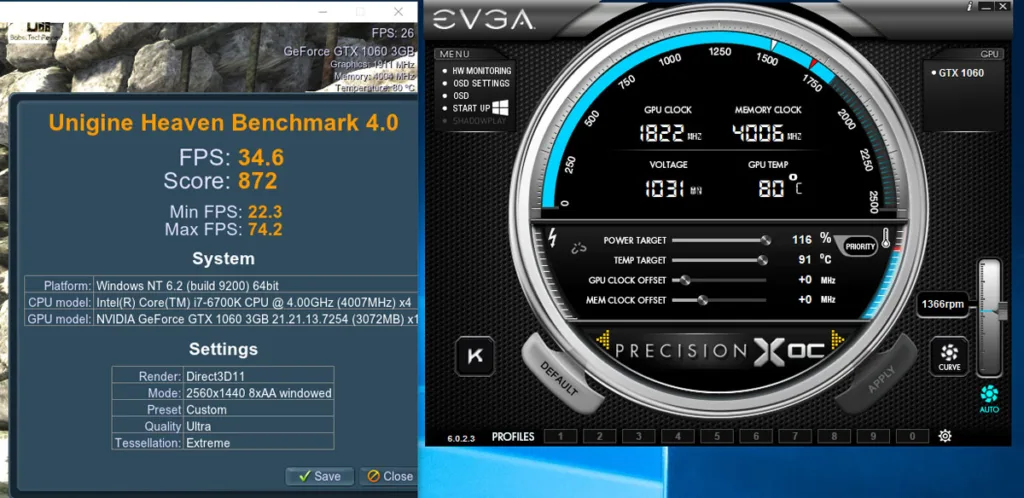Click the VOLTAGE 1031 readout
This screenshot has width=1024, height=498.
(x=673, y=189)
